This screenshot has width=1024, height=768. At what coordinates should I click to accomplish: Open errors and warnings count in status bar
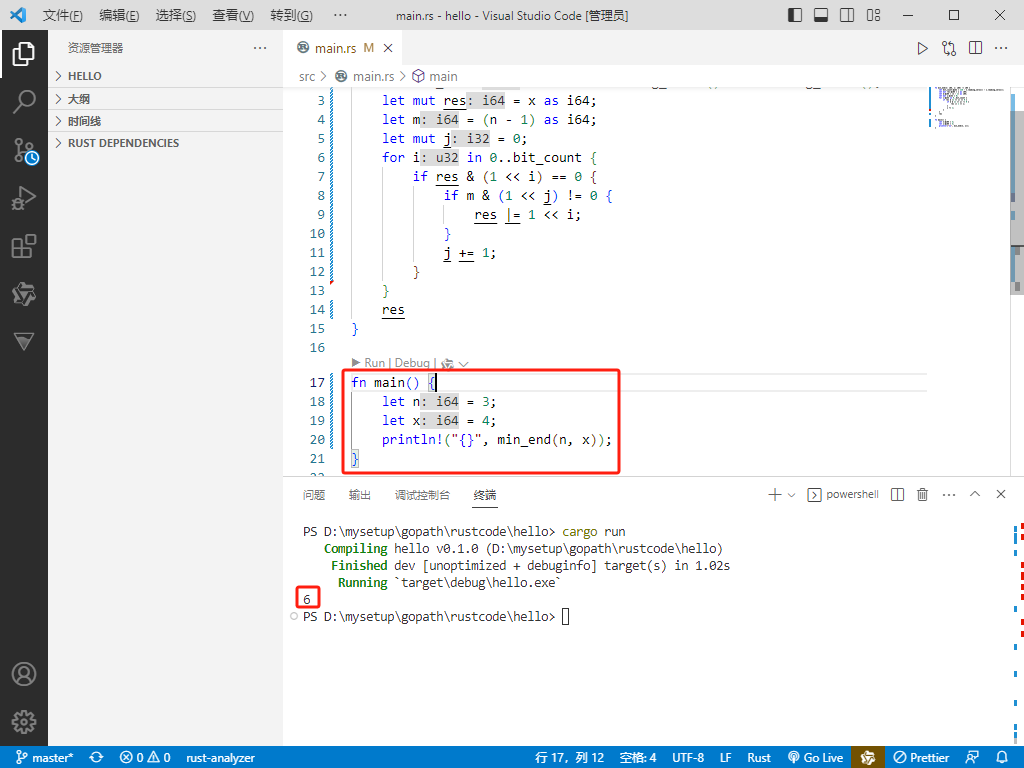click(x=145, y=758)
